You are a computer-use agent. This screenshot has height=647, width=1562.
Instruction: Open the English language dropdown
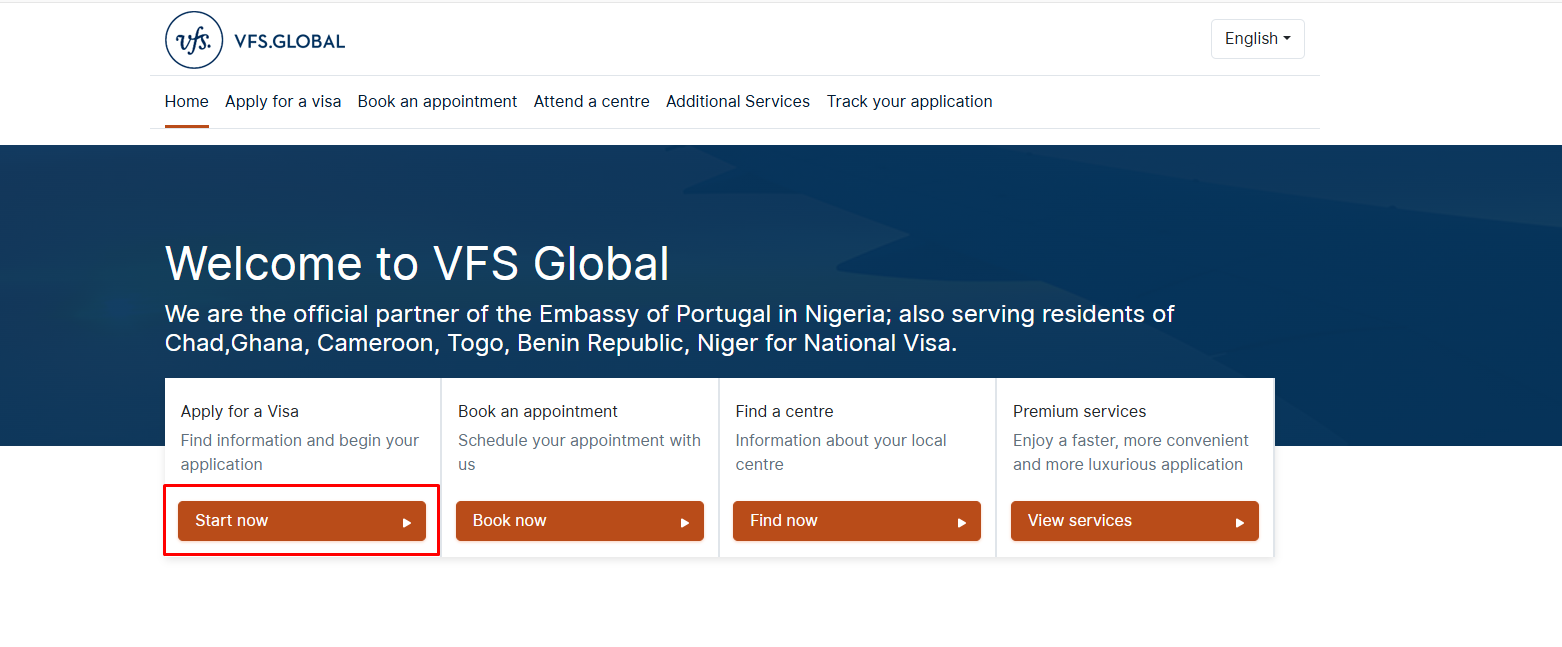point(1257,39)
